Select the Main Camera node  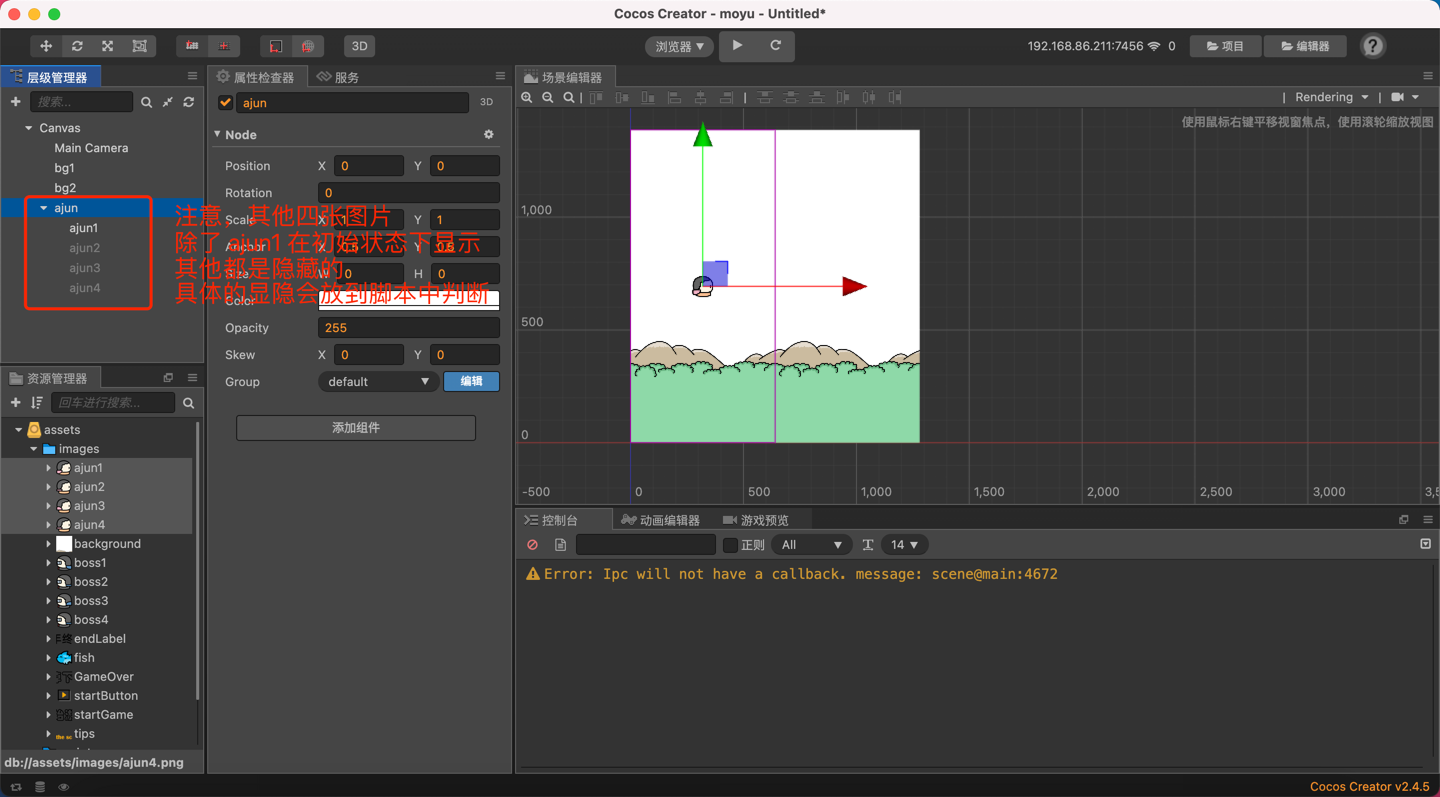coord(91,148)
